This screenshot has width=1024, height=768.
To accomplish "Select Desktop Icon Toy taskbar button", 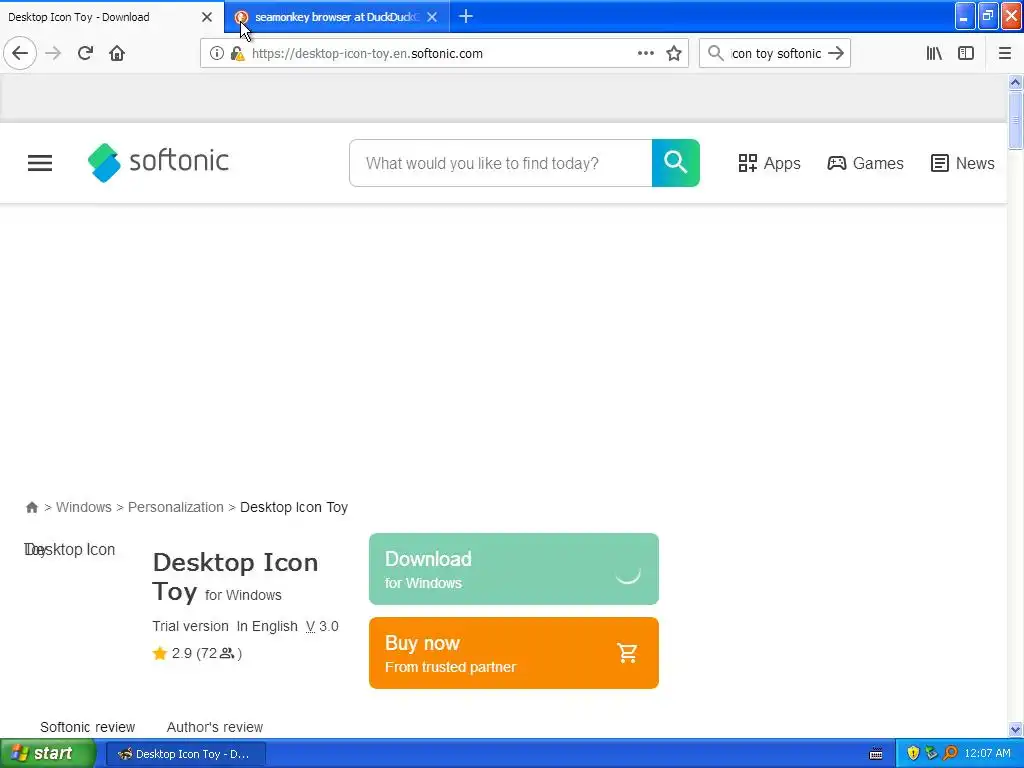I will [x=185, y=754].
